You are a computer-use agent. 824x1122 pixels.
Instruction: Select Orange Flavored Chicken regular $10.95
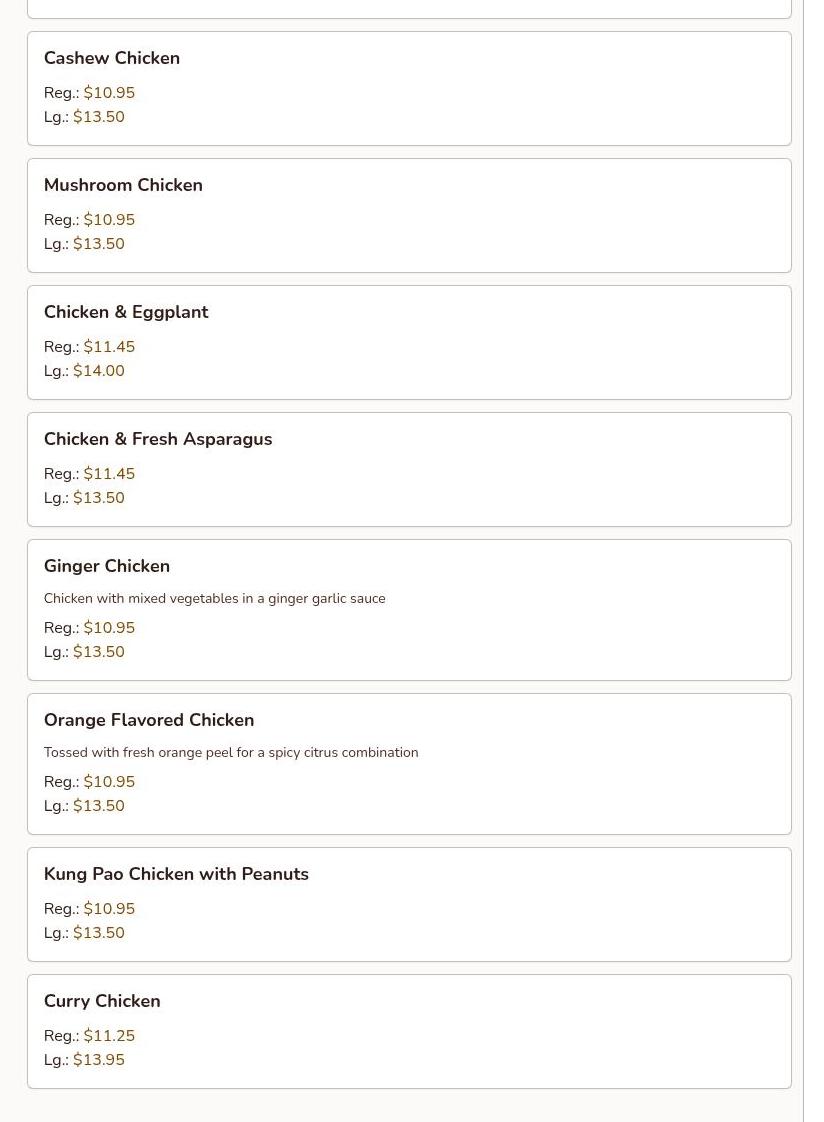[109, 782]
